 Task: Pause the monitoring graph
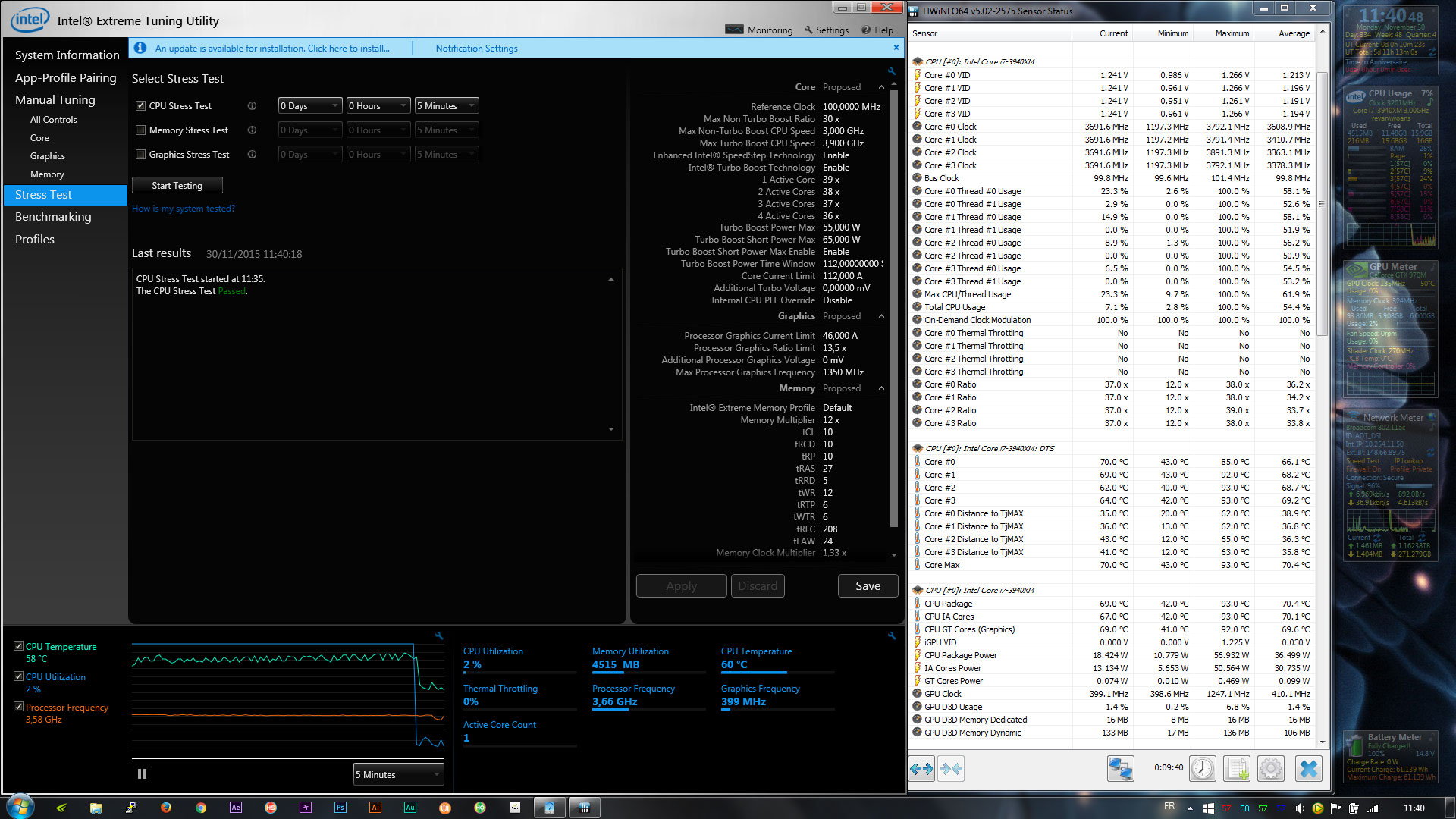142,774
